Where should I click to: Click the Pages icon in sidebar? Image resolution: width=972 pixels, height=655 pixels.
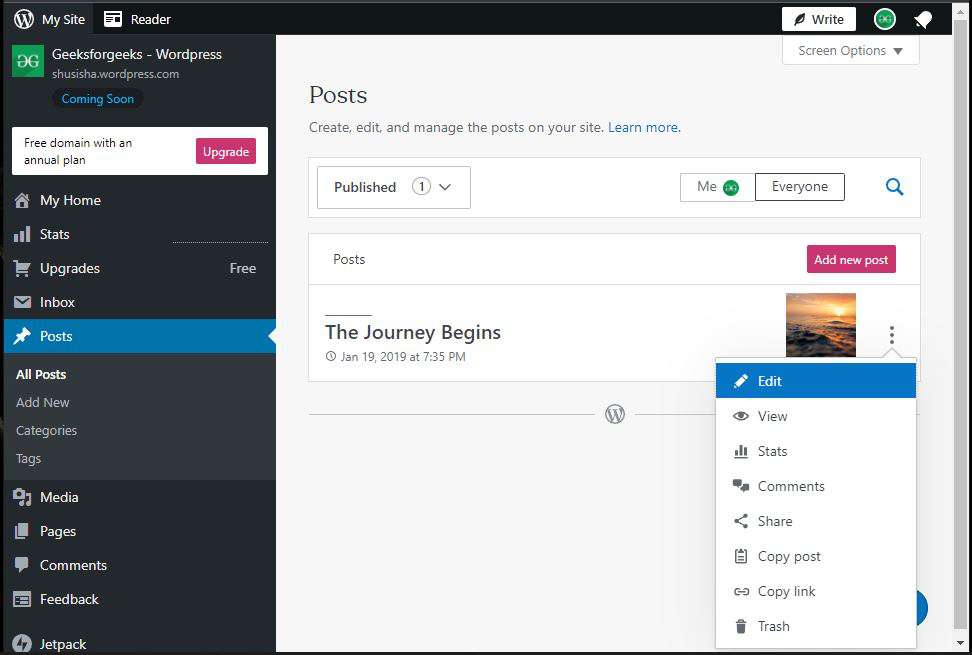click(x=22, y=531)
